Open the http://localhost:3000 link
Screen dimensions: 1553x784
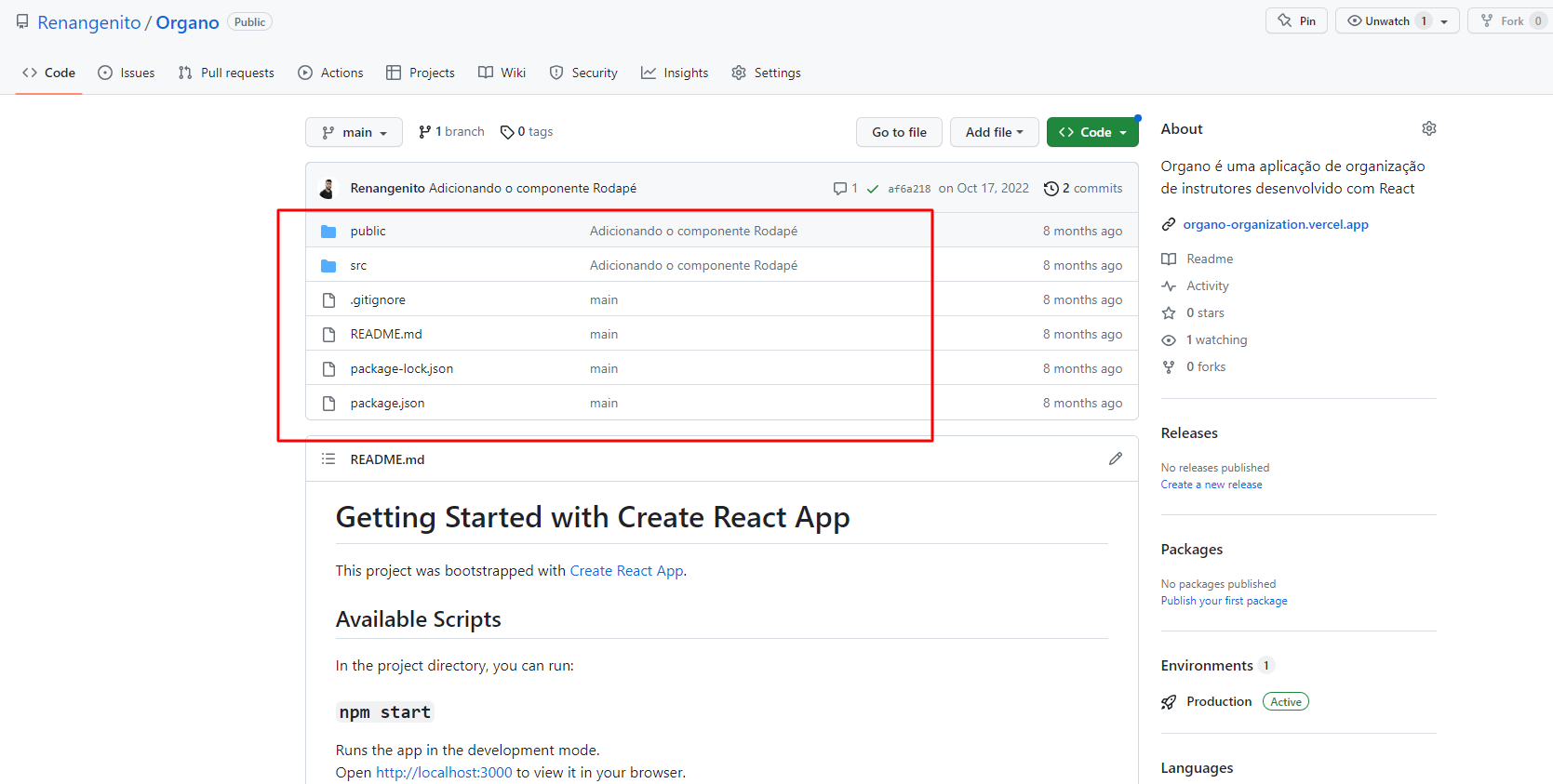pos(444,772)
